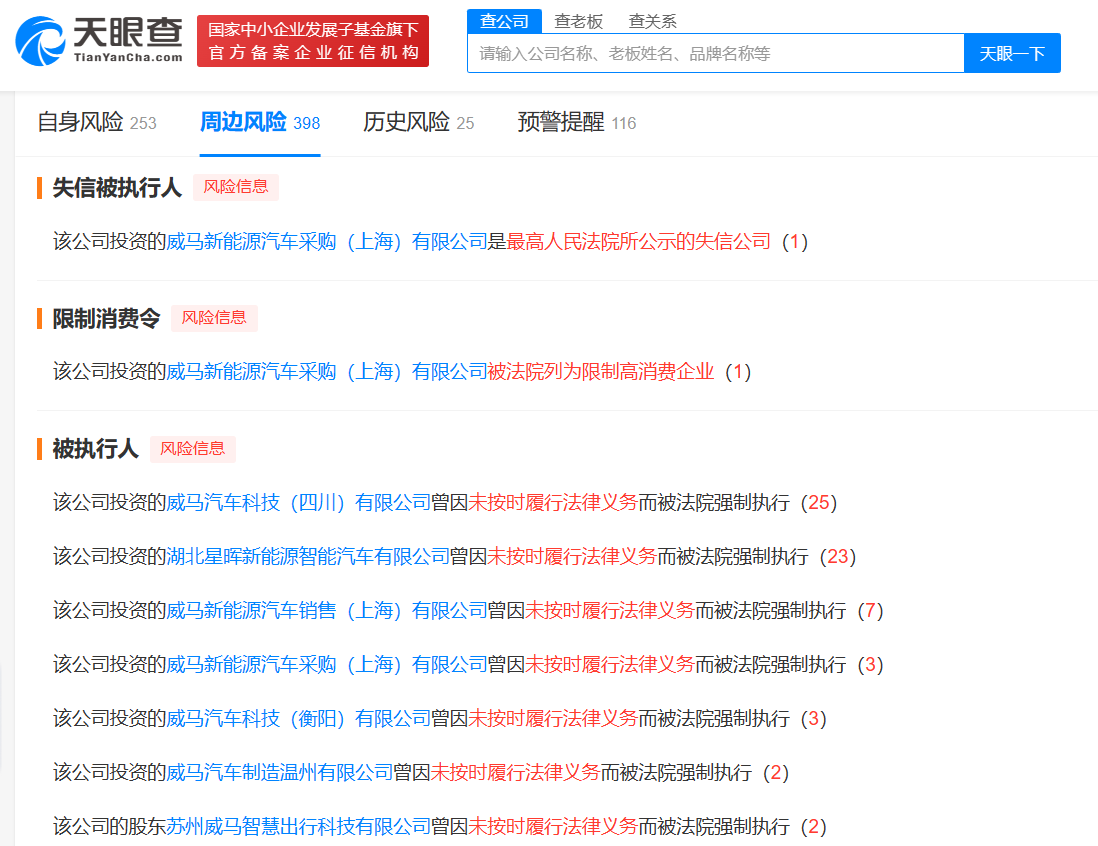Click the 限制消费令 section heading
Viewport: 1098px width, 846px height.
(106, 319)
